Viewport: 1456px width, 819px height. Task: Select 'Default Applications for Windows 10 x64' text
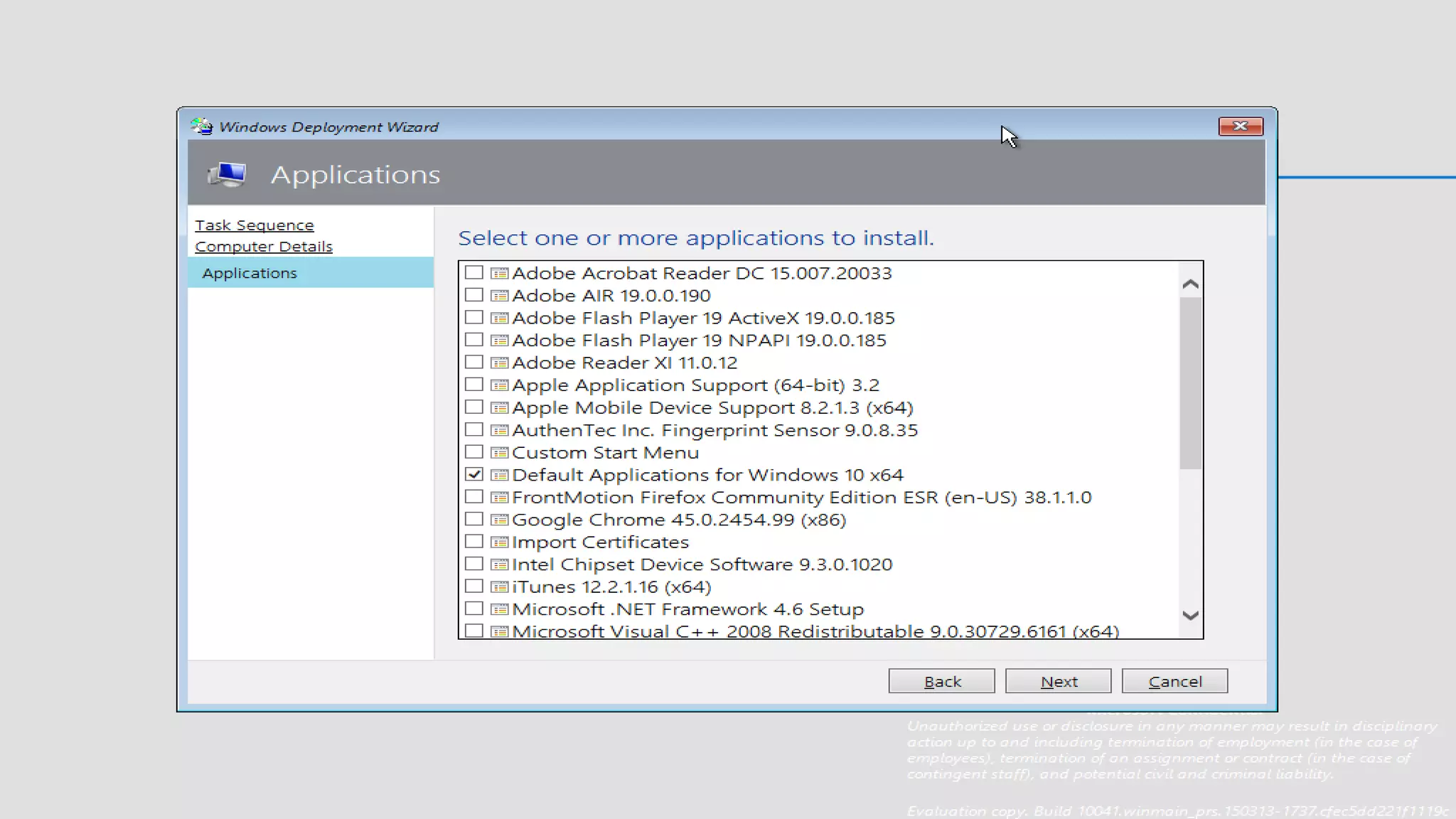point(707,475)
